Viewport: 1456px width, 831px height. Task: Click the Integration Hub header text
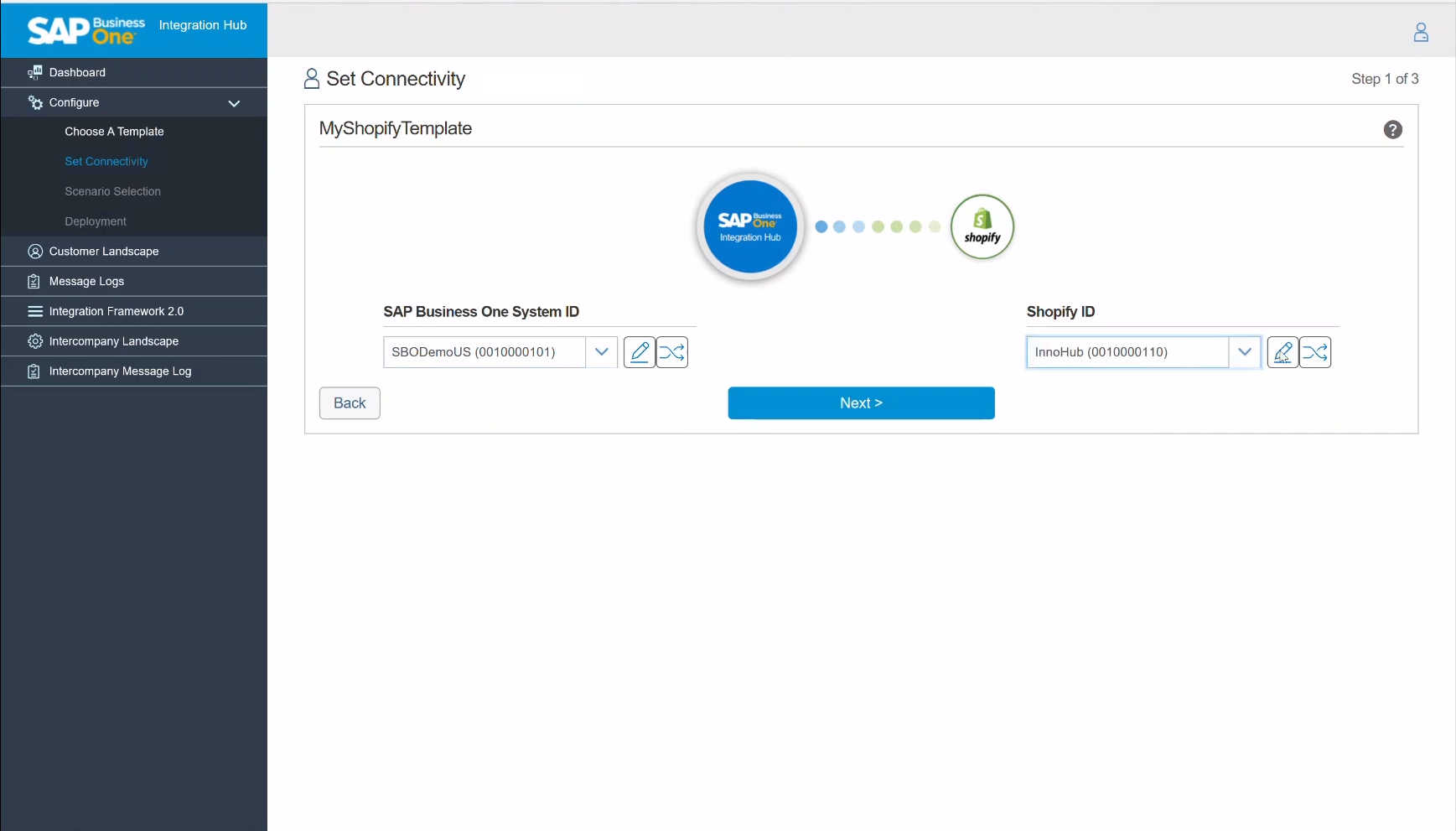pos(203,25)
